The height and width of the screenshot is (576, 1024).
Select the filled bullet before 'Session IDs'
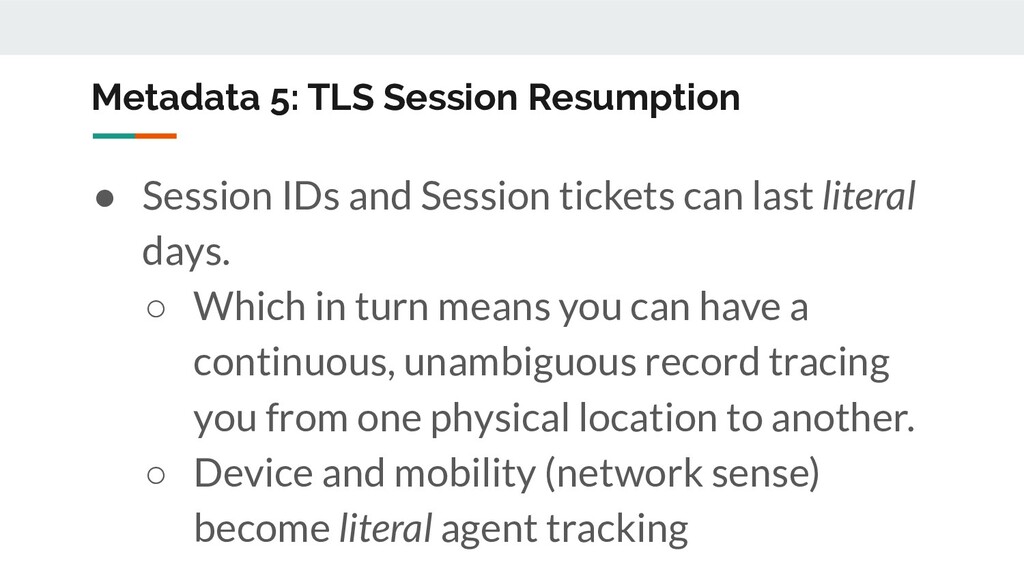(104, 198)
